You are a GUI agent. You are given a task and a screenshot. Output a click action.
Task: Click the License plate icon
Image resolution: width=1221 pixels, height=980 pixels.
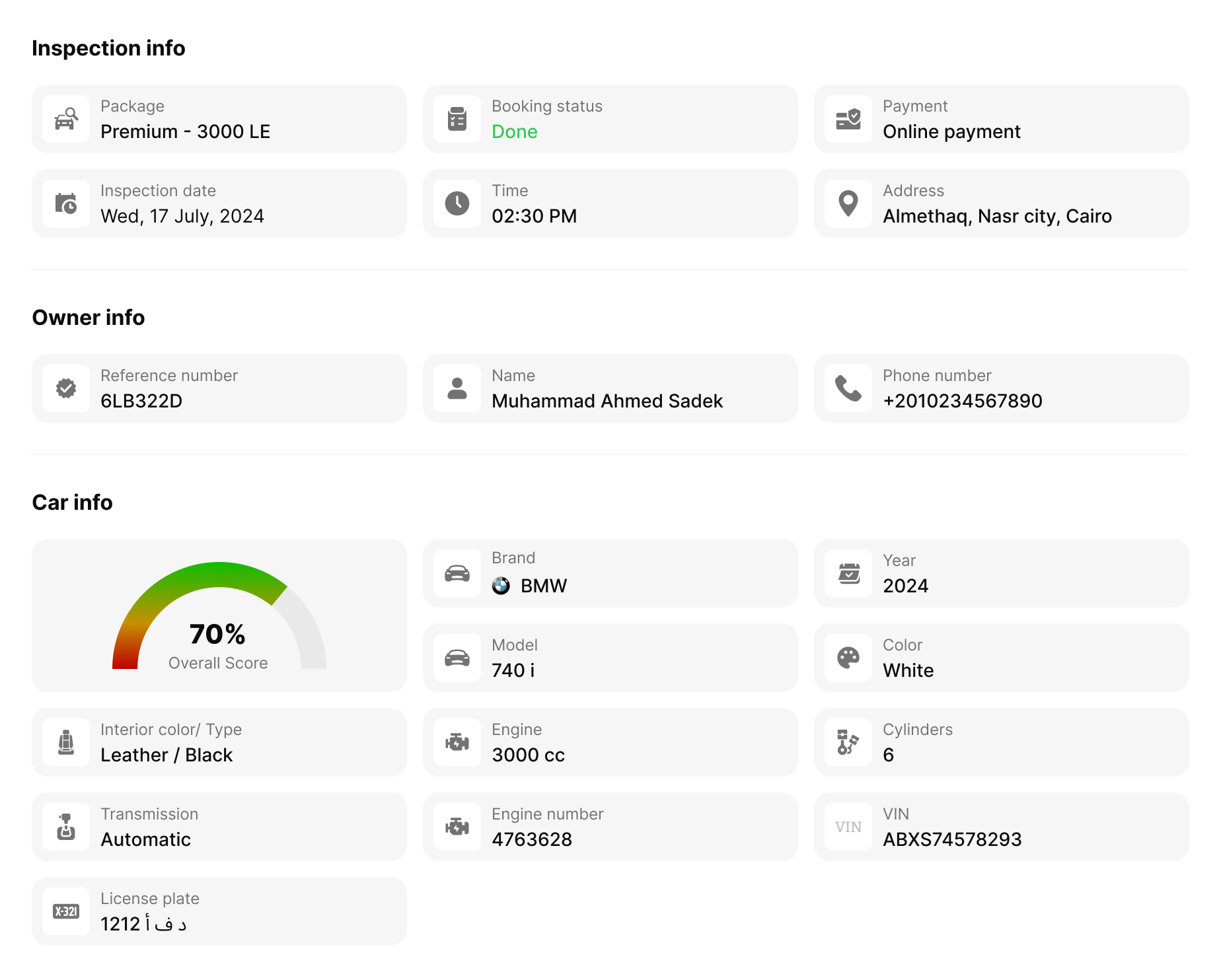point(66,911)
